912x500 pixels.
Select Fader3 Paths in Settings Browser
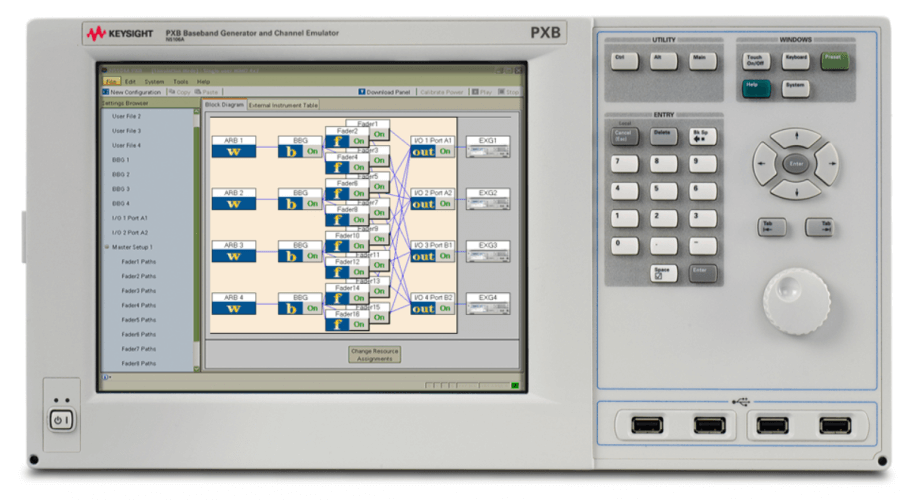[x=139, y=291]
